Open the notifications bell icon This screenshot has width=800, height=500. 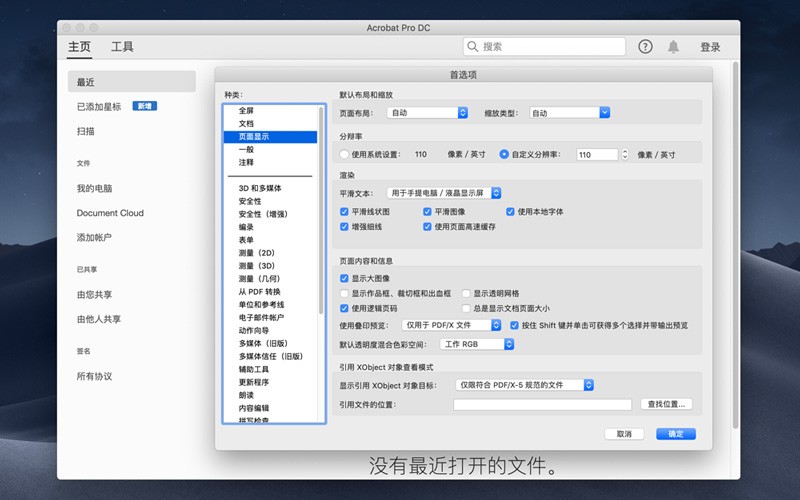pyautogui.click(x=673, y=47)
